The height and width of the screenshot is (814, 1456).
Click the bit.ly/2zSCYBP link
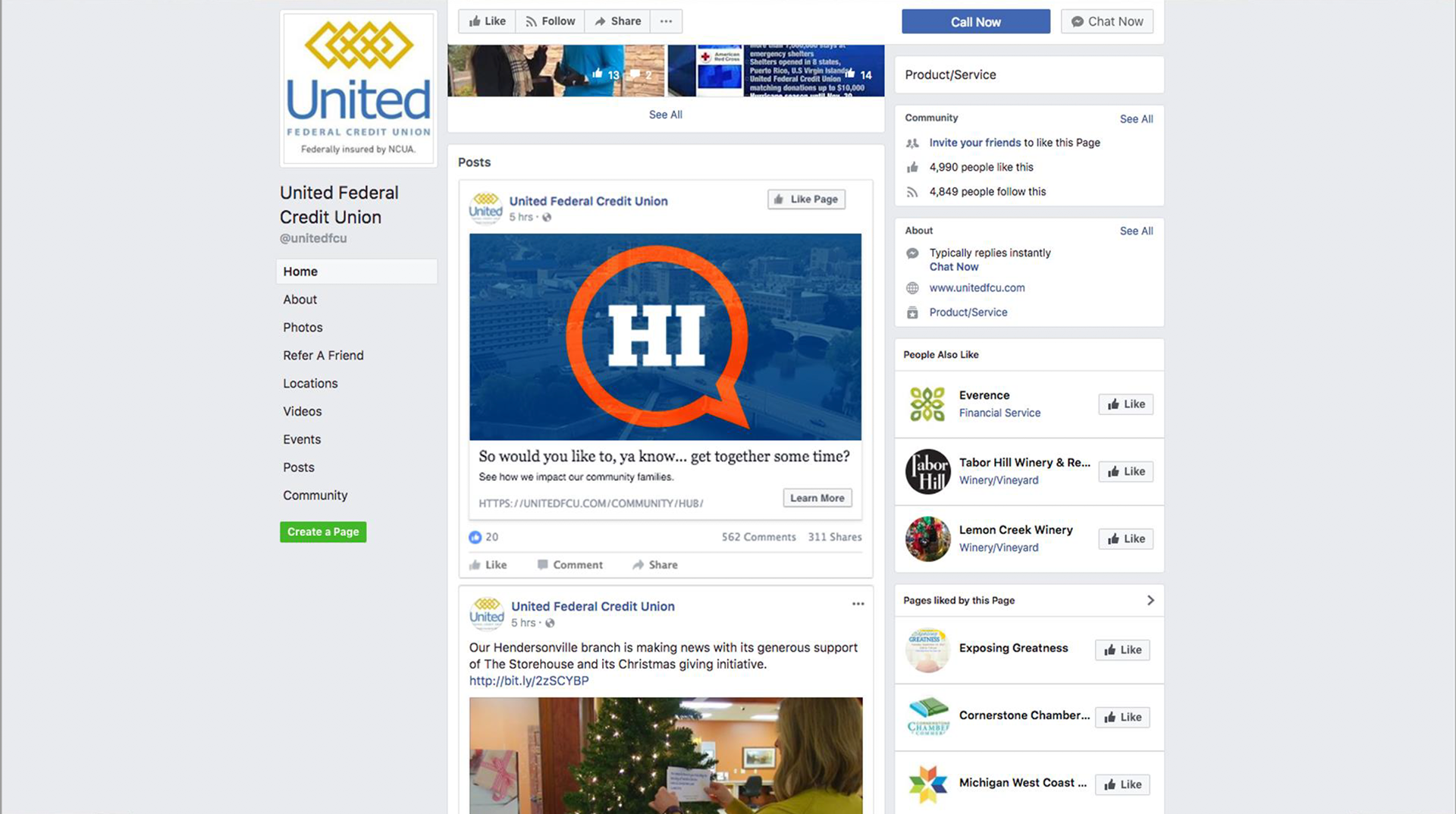(529, 680)
